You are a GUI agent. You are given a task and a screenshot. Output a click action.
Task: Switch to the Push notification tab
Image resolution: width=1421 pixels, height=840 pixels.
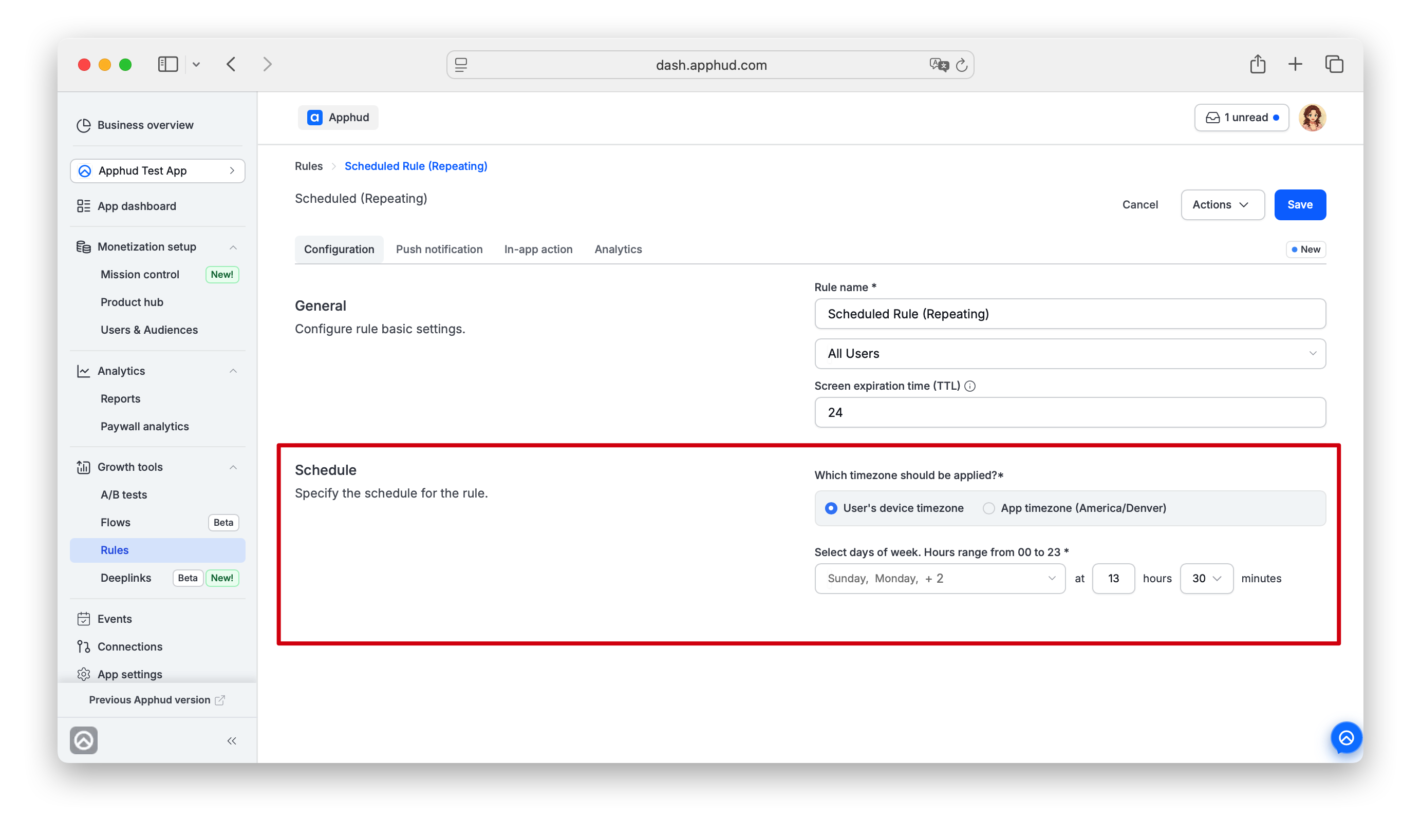439,249
